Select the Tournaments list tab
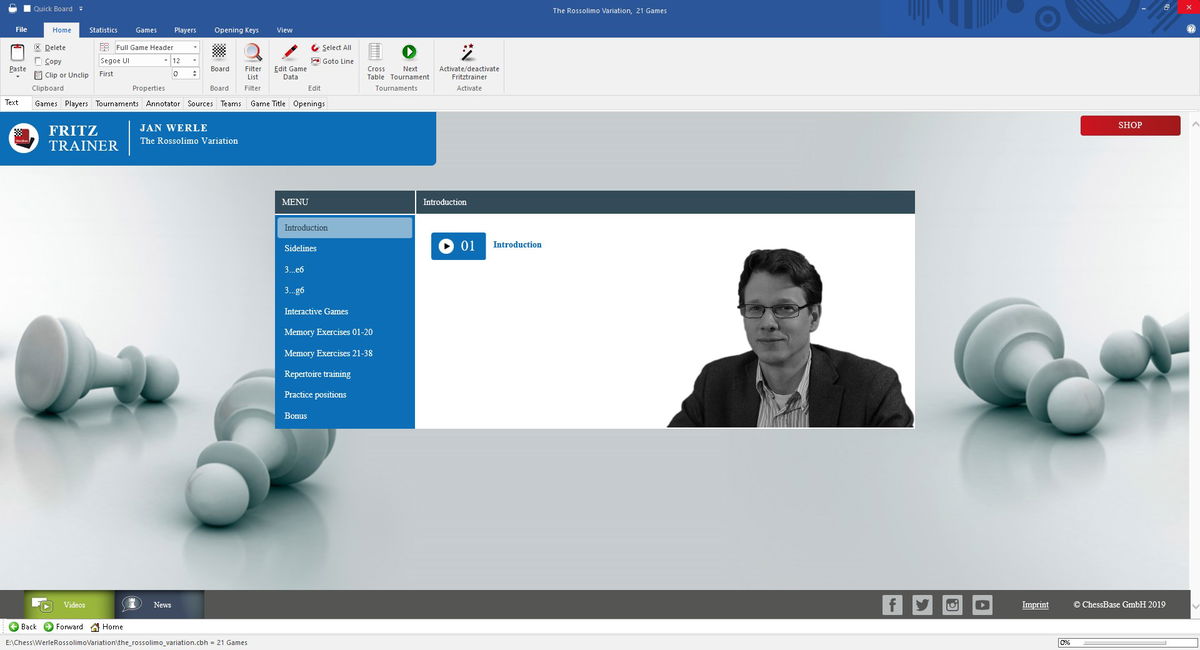Screen dimensions: 1200x650 click(117, 103)
